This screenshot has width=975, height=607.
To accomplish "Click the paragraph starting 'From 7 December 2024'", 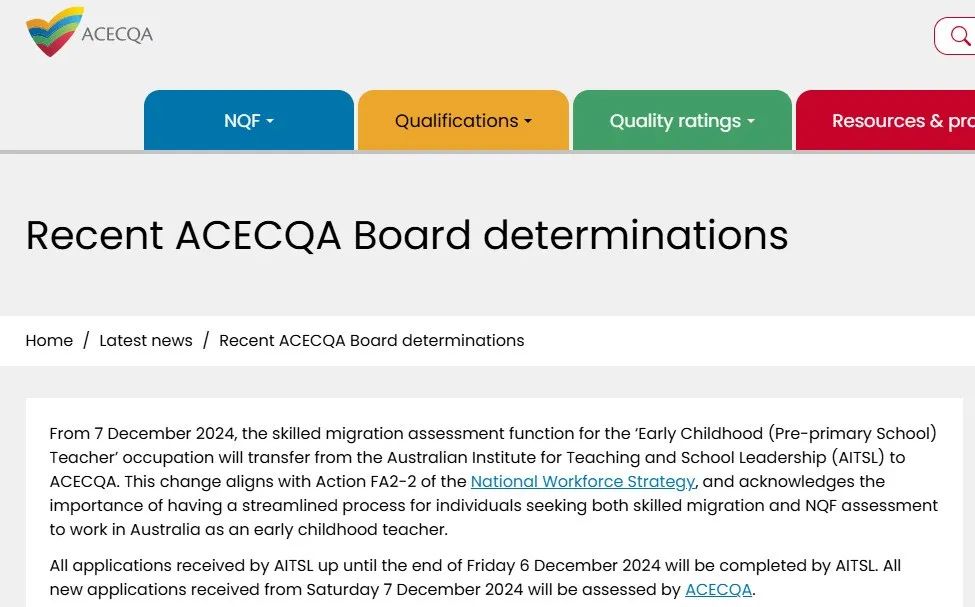I will click(494, 481).
